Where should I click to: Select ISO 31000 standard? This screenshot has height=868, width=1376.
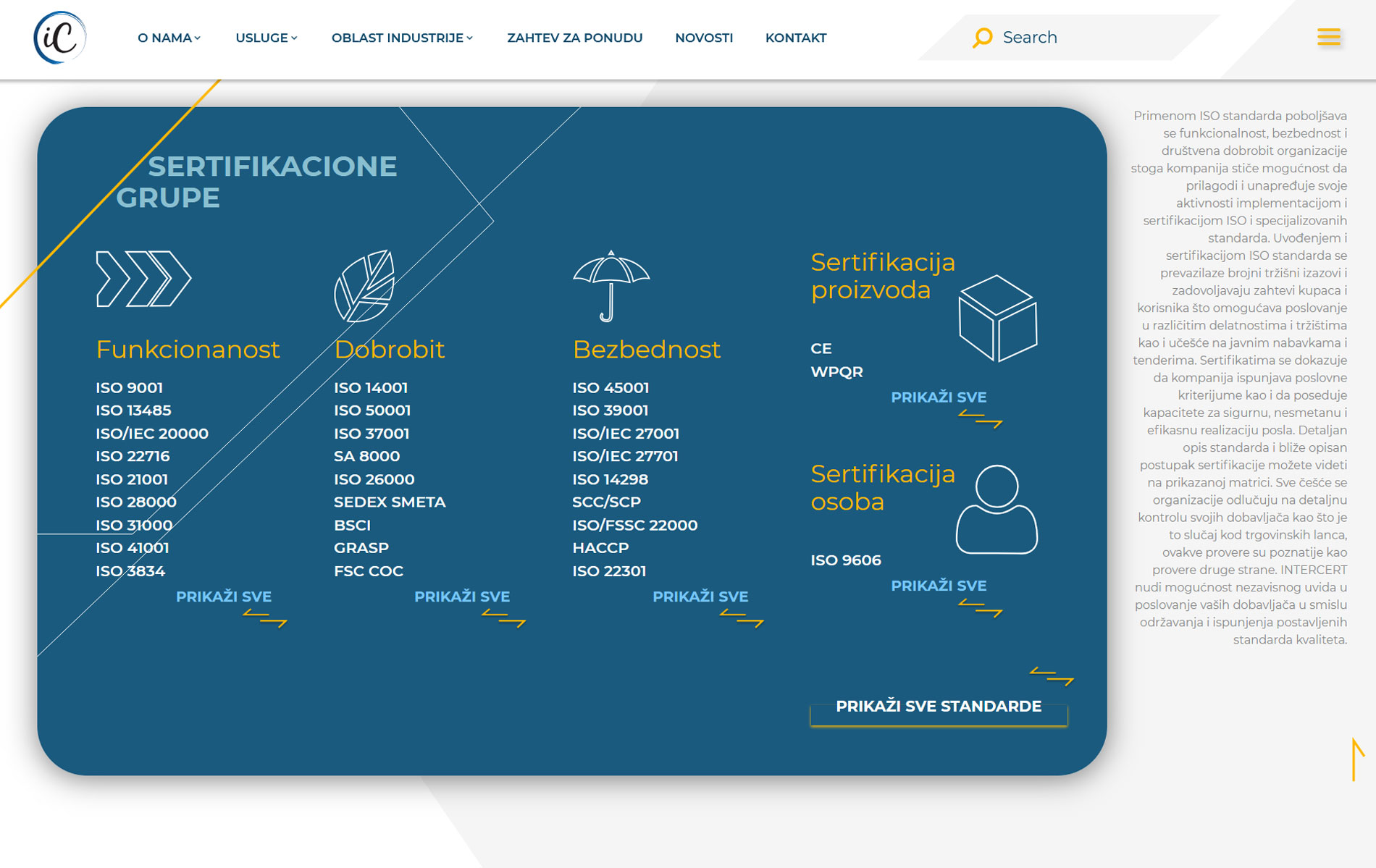134,525
